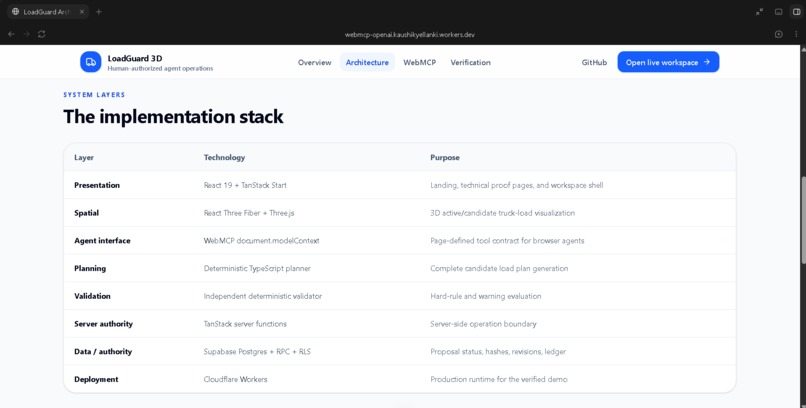Select the Deployment row label
This screenshot has width=806, height=408.
coord(96,379)
